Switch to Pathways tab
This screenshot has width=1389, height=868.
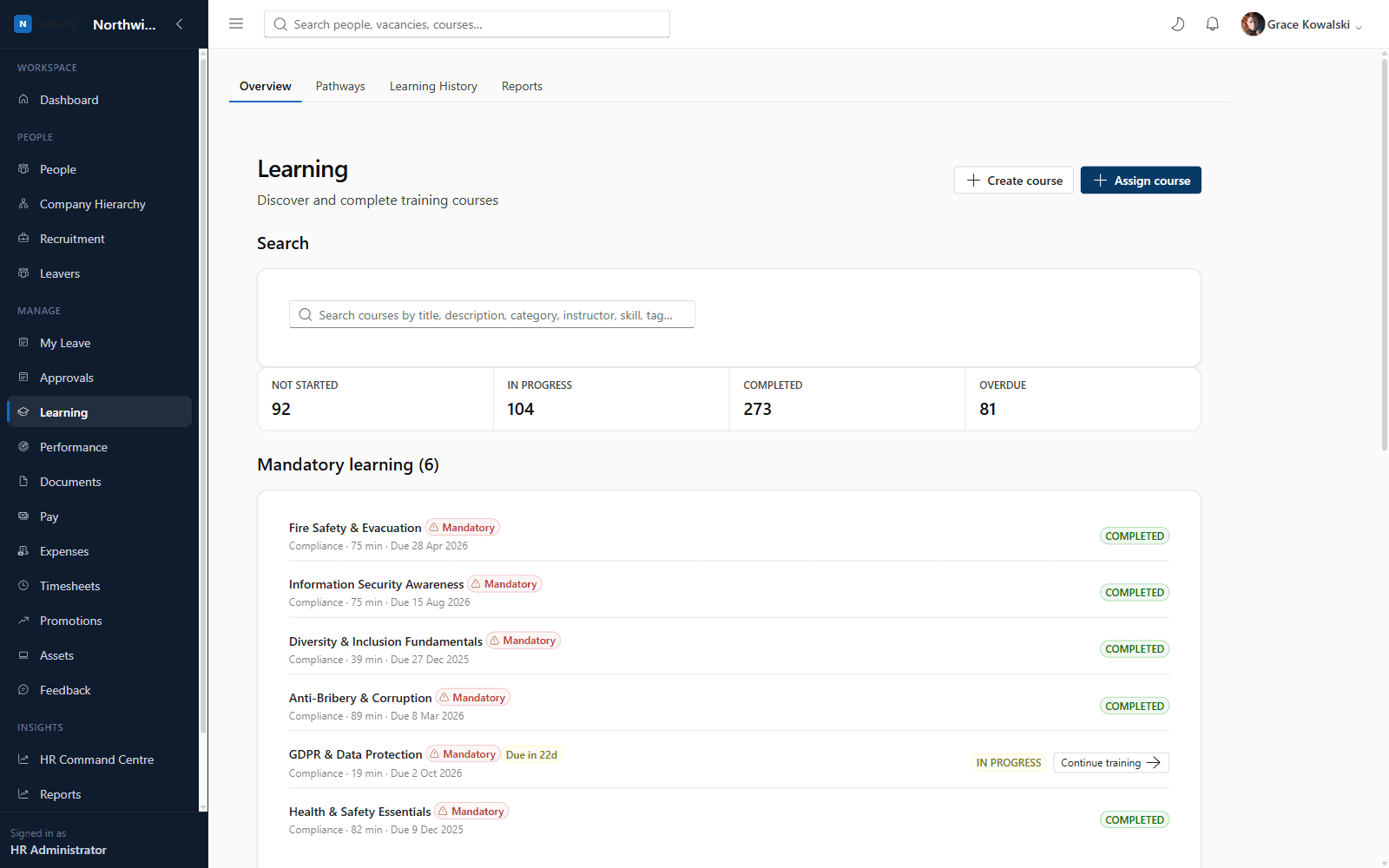tap(340, 86)
